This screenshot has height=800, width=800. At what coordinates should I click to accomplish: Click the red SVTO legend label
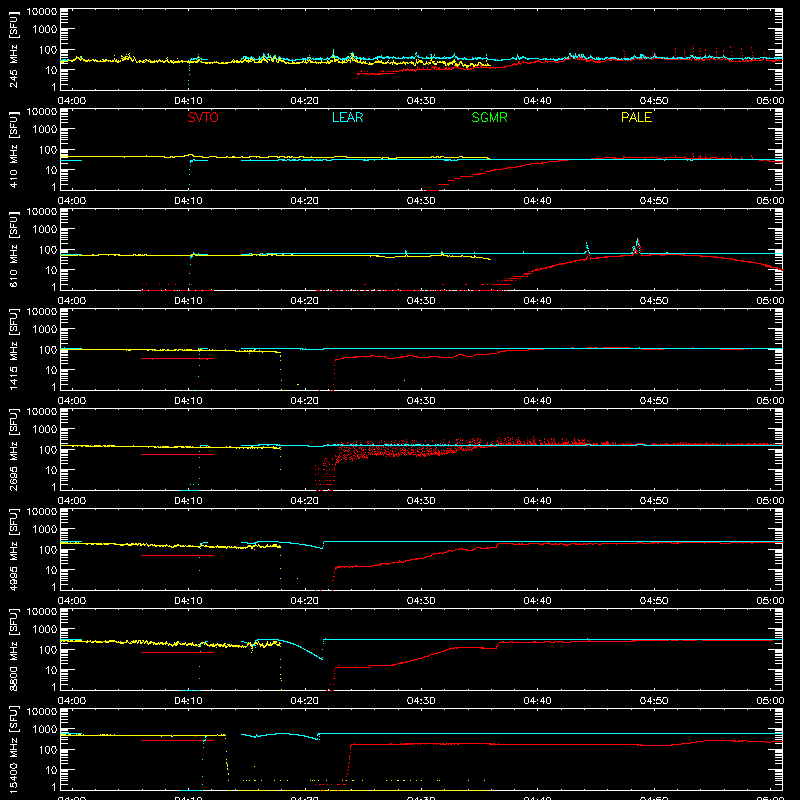[x=203, y=117]
